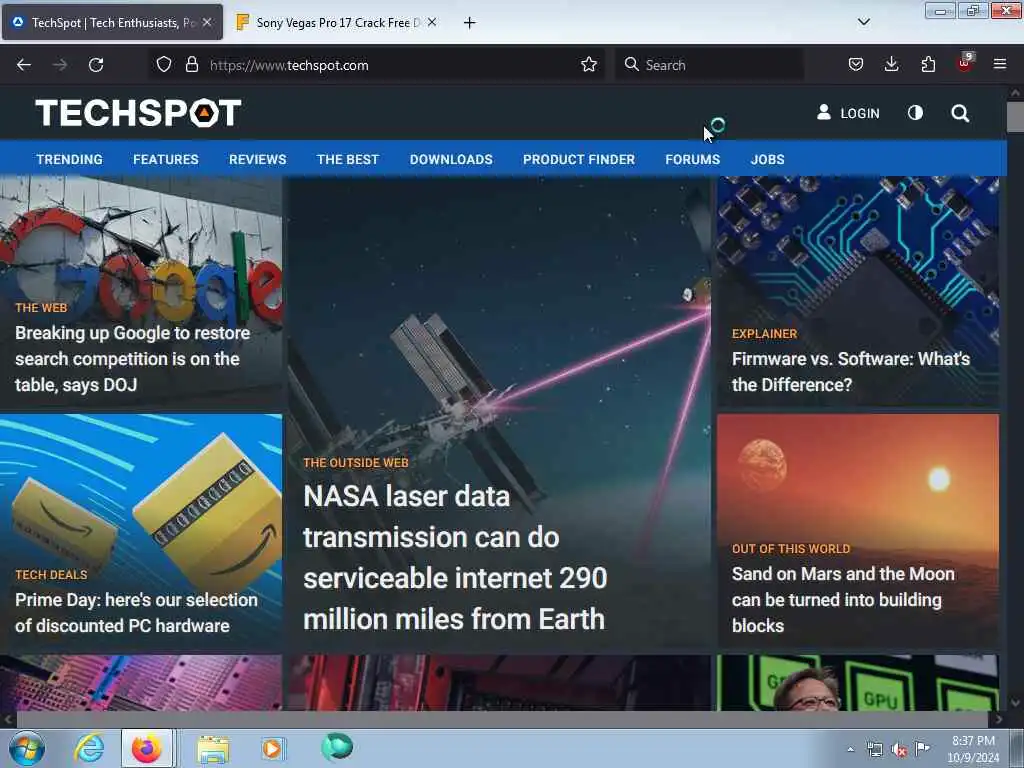Focus the Firefox Search box
This screenshot has height=768, width=1024.
pos(709,65)
